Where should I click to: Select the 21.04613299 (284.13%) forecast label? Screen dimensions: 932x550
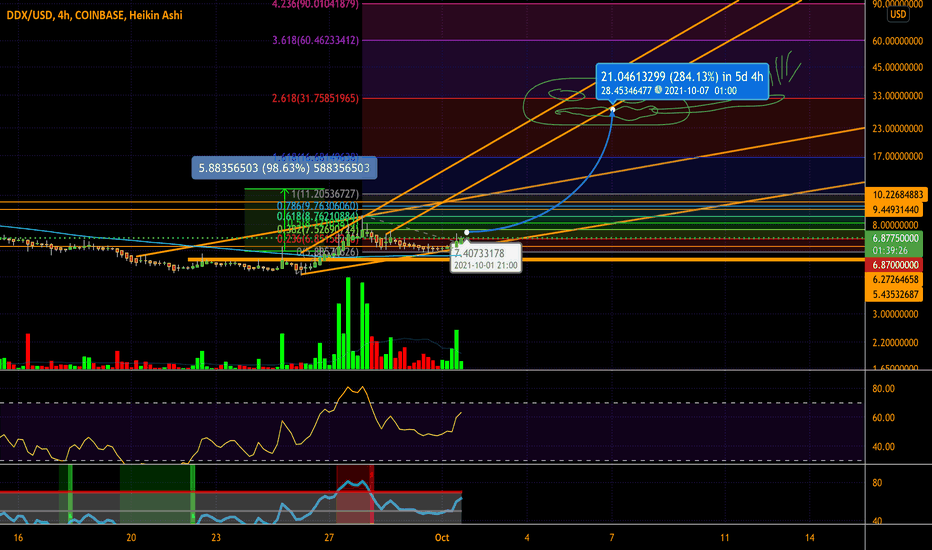coord(682,77)
